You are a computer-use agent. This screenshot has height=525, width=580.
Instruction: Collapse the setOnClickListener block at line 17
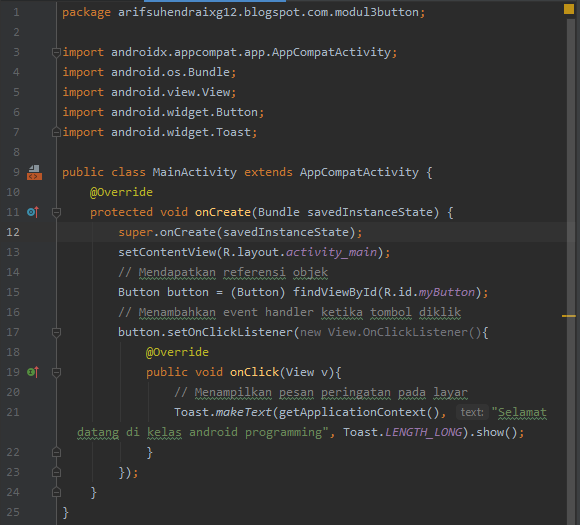[x=56, y=333]
